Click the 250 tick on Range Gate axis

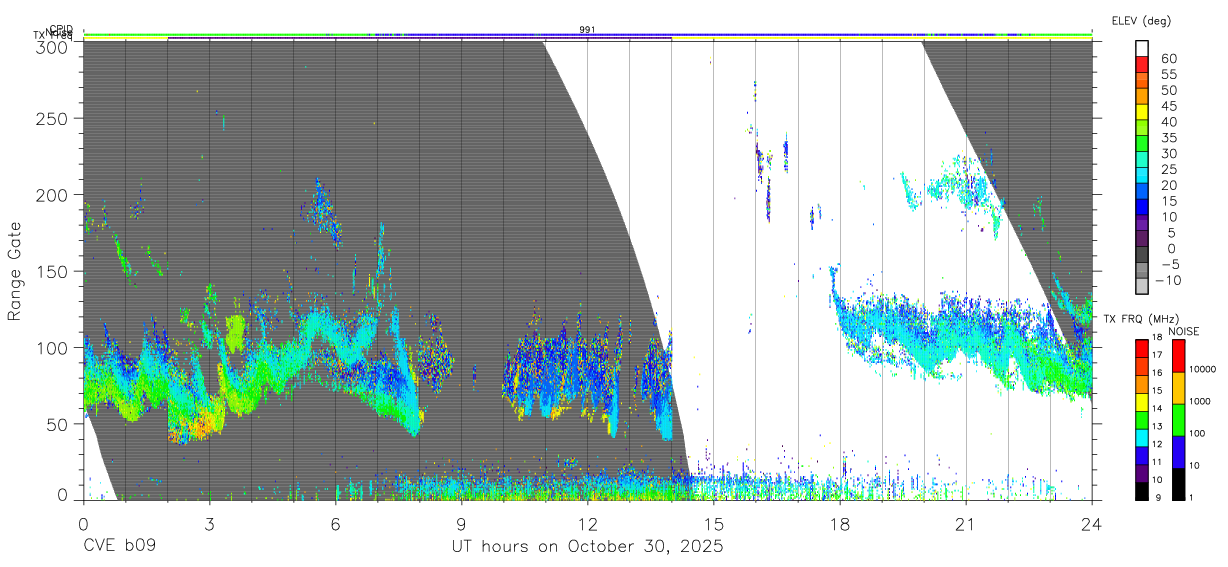point(53,118)
